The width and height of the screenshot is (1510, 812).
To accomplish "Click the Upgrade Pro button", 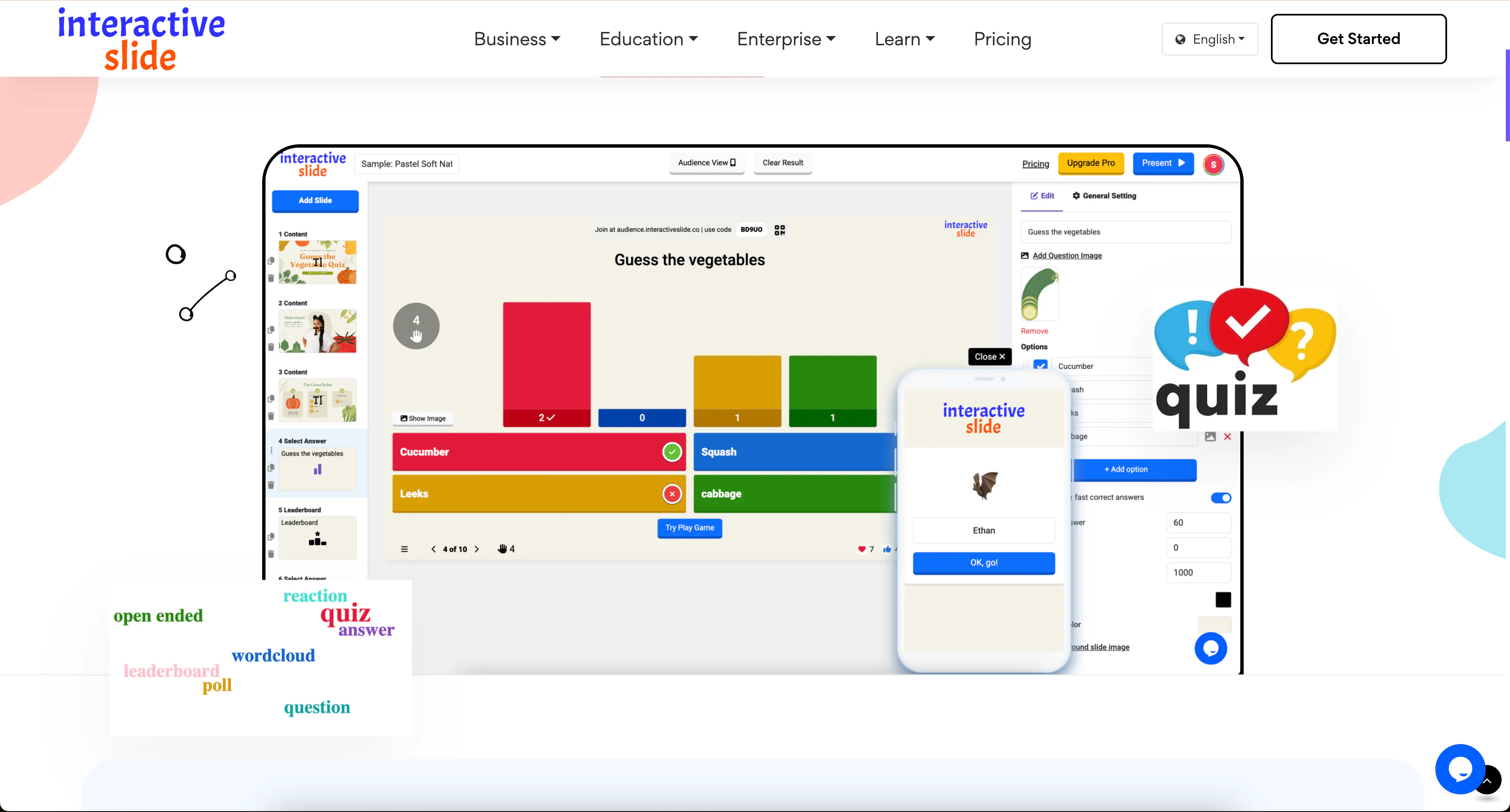I will 1091,163.
